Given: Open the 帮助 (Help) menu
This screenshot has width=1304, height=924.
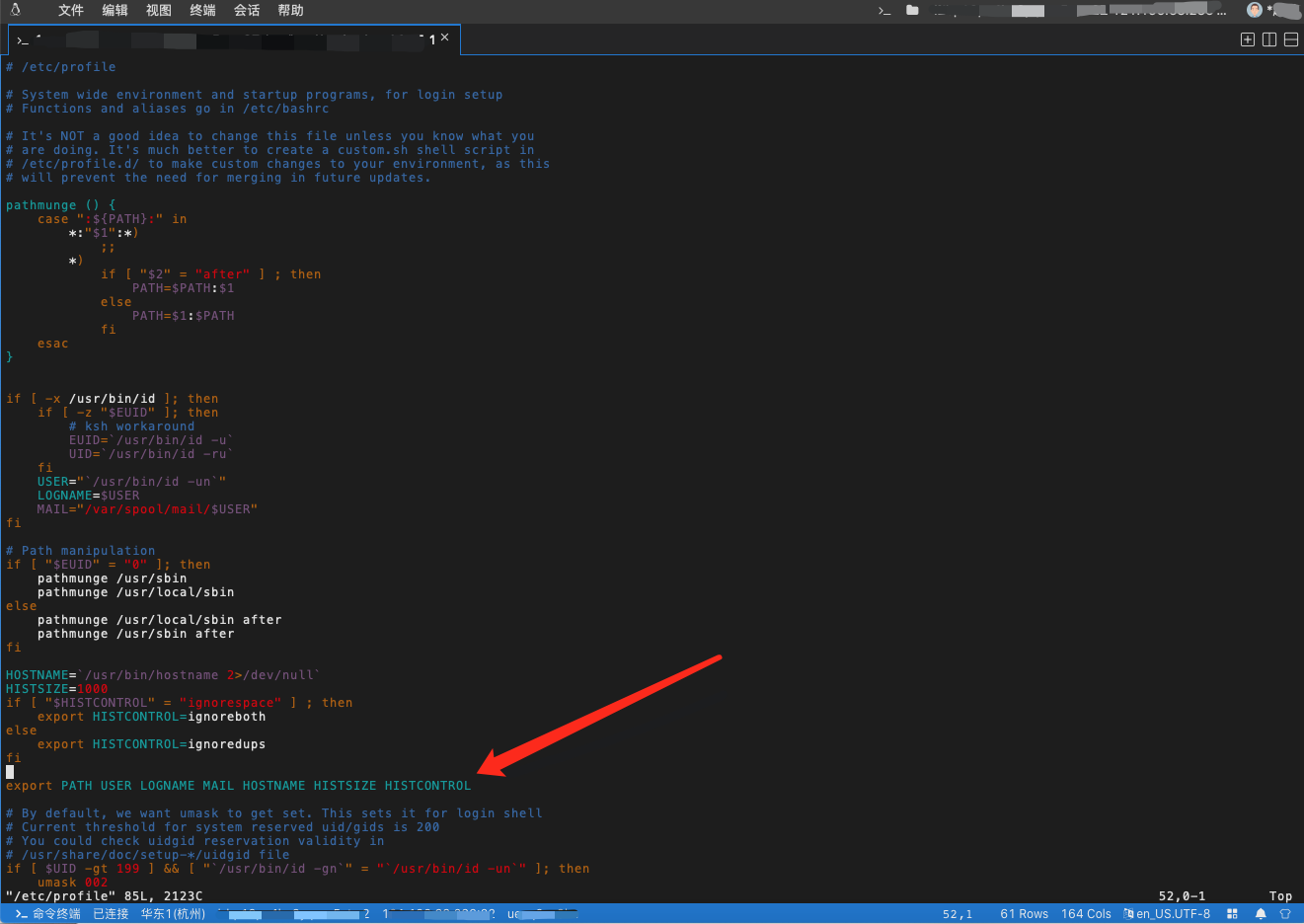Looking at the screenshot, I should click(x=290, y=10).
